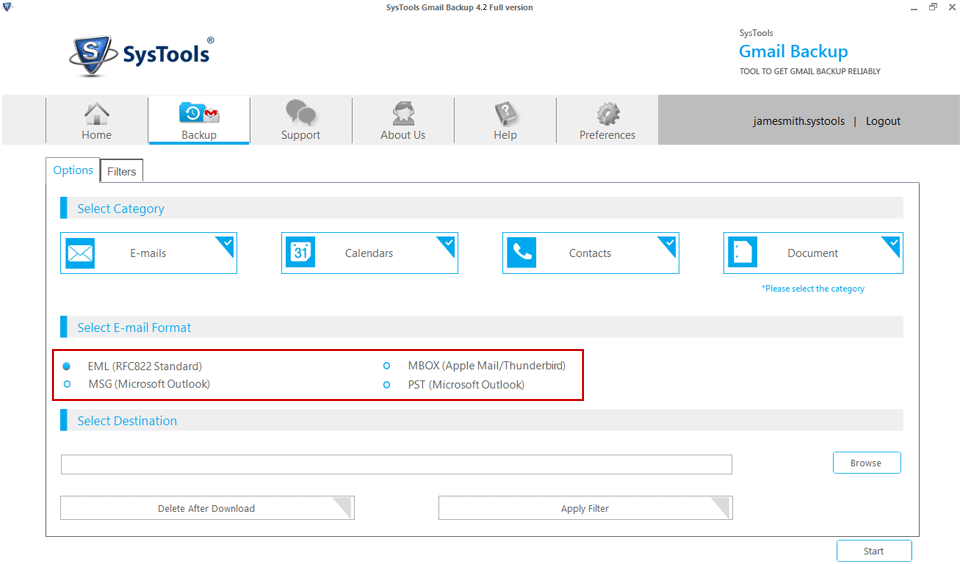Click the jamesmith.systools account name

coord(798,121)
